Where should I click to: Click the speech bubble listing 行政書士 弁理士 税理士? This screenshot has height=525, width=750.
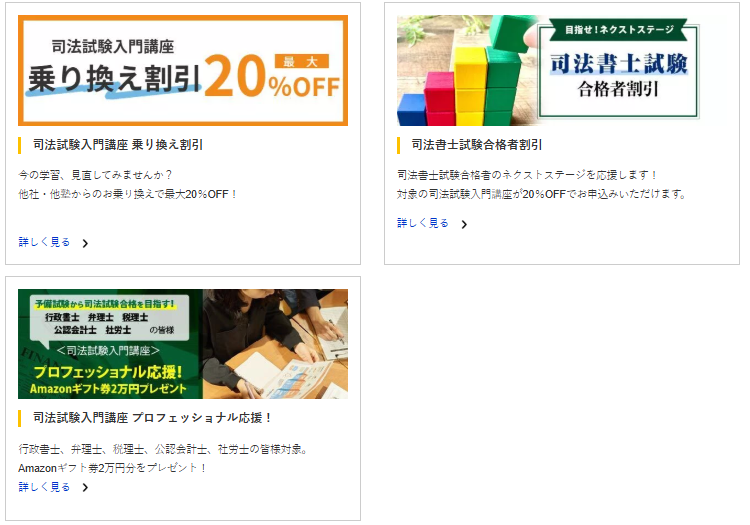coord(110,319)
